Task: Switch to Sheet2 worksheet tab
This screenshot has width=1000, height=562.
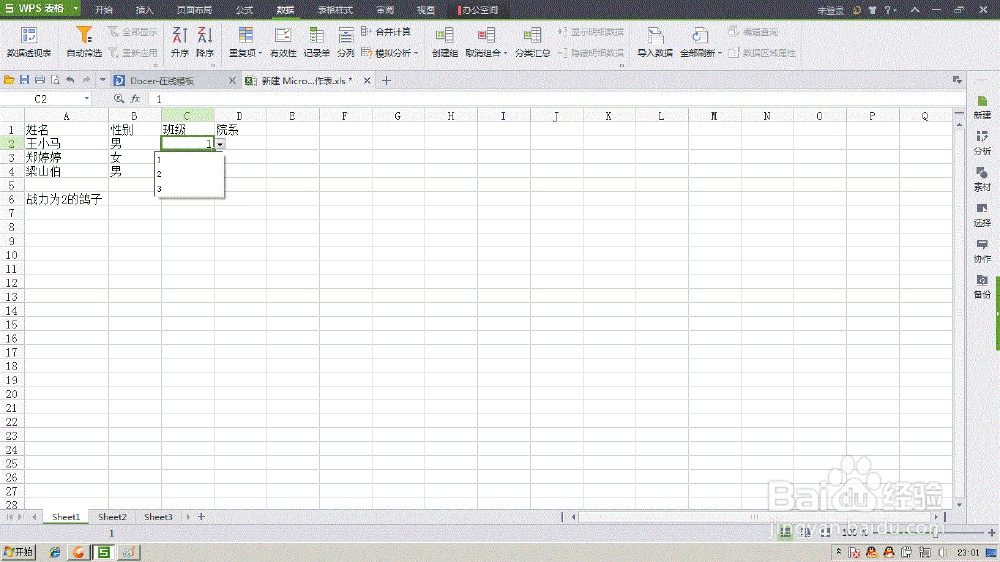Action: coord(112,517)
